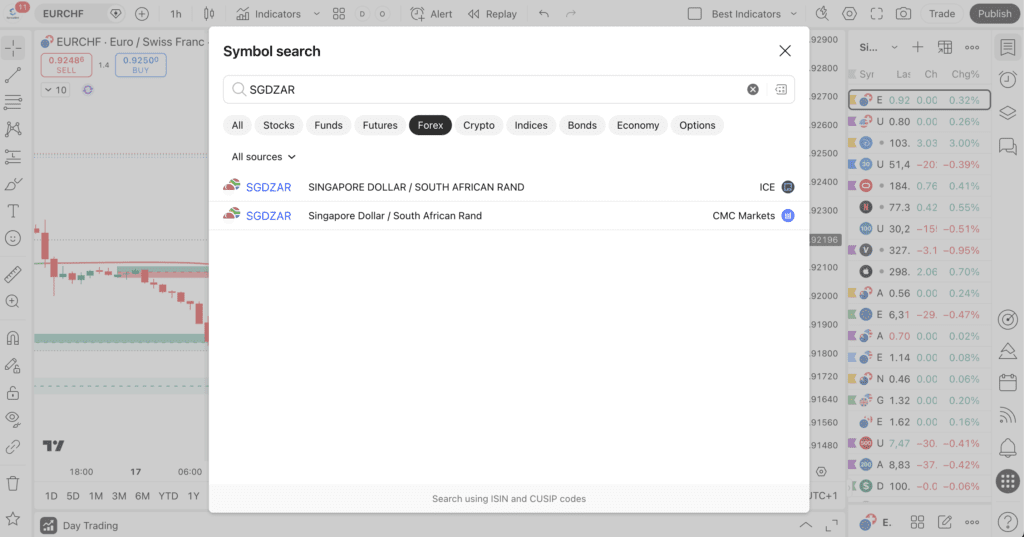This screenshot has width=1024, height=537.
Task: Add a symbol to the watchlist
Action: click(x=918, y=47)
